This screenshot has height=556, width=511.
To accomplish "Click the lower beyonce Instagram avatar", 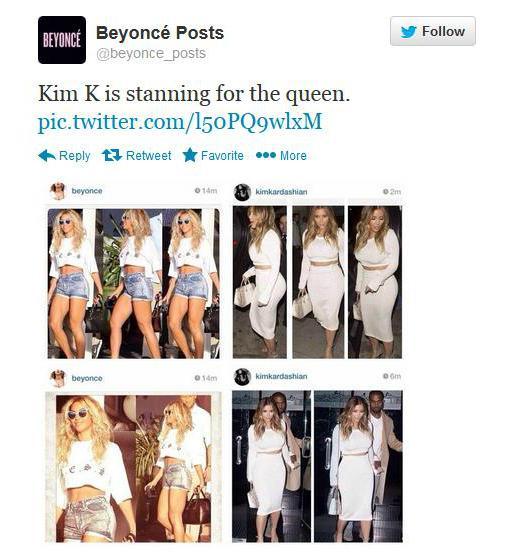I will click(x=58, y=378).
